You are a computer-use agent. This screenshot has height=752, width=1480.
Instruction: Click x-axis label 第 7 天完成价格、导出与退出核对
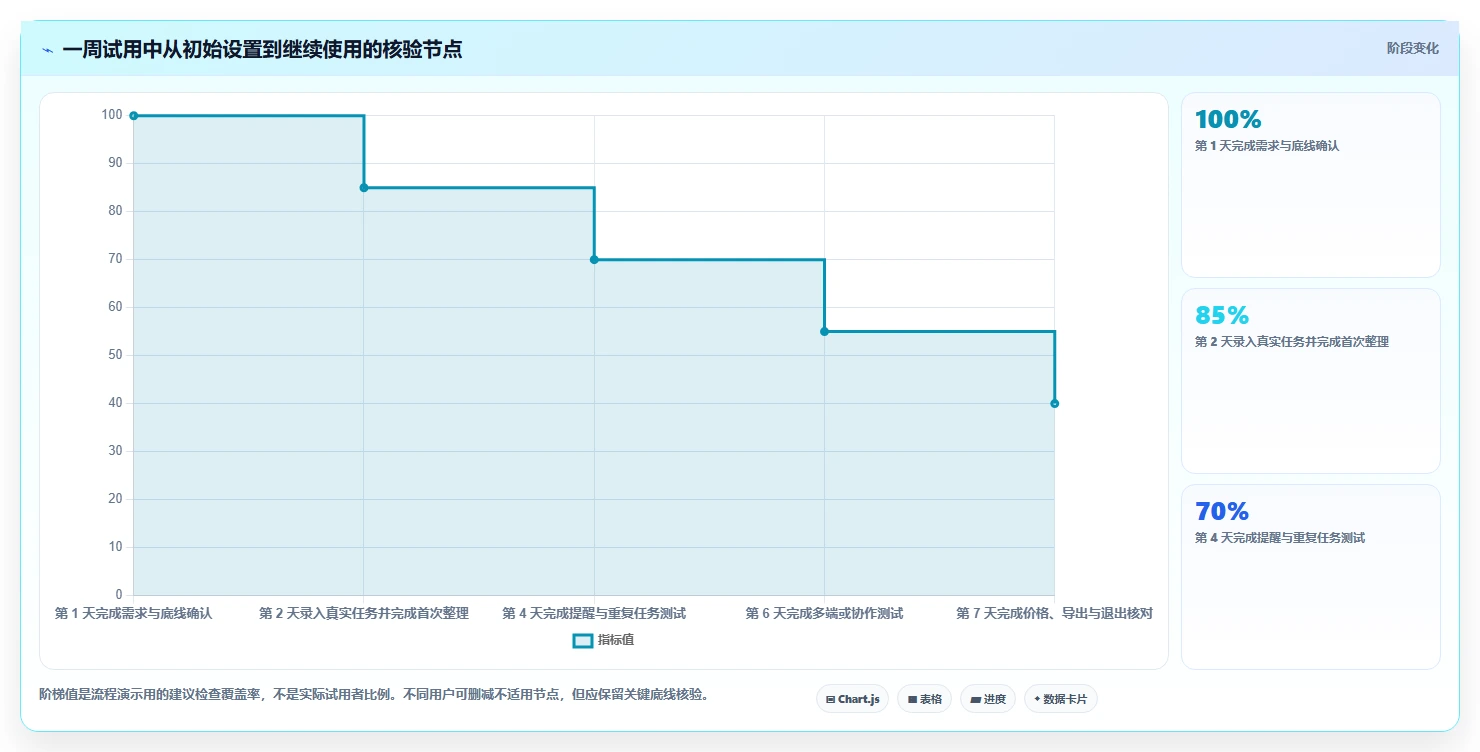1054,613
